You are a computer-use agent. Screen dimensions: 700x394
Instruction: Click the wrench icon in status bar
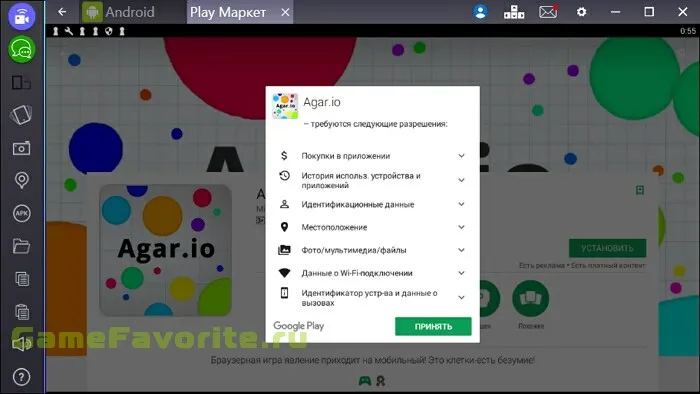tap(69, 31)
